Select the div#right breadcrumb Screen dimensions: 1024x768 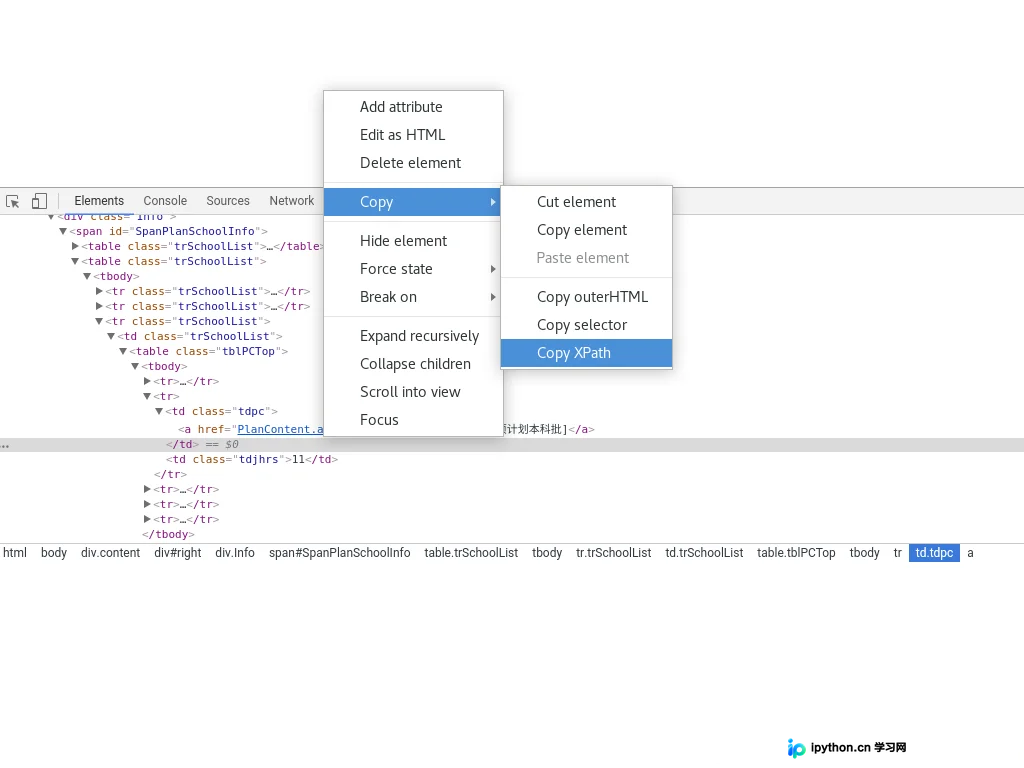[x=178, y=553]
